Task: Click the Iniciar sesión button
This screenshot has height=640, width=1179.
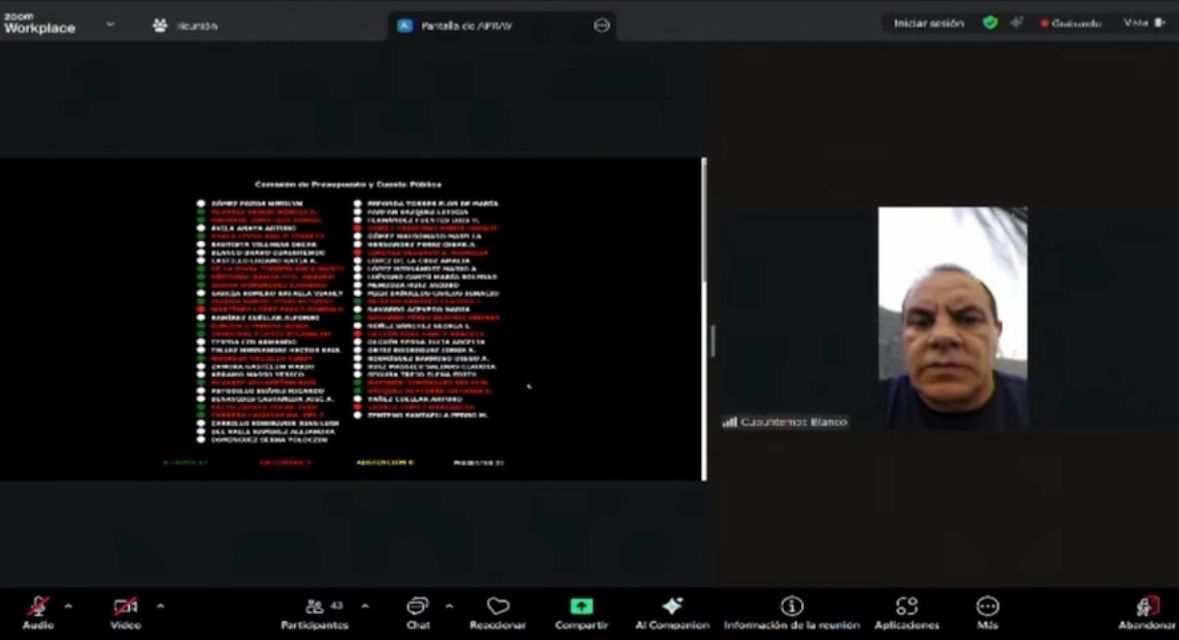Action: (x=928, y=23)
